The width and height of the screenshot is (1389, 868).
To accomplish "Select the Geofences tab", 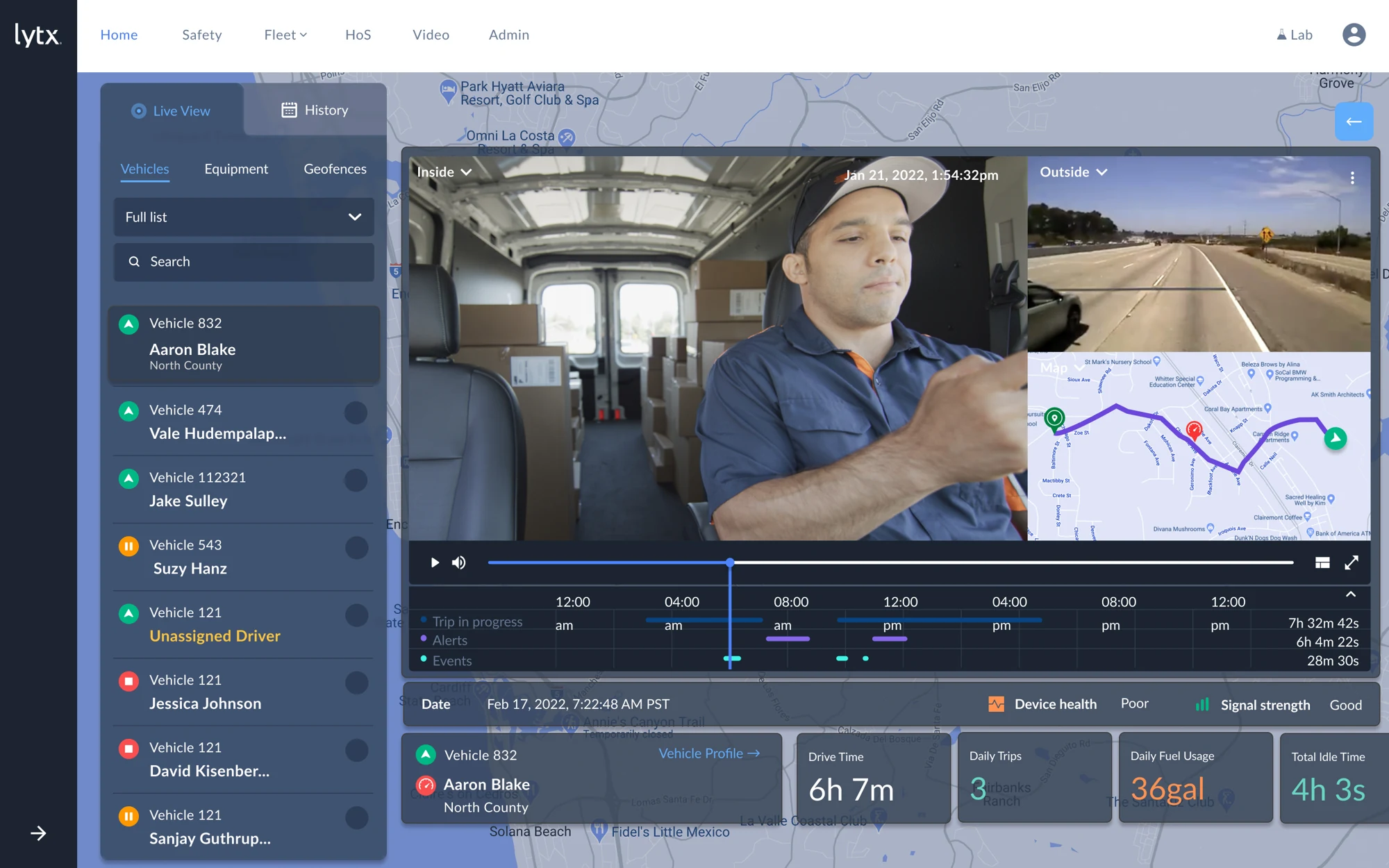I will [335, 169].
